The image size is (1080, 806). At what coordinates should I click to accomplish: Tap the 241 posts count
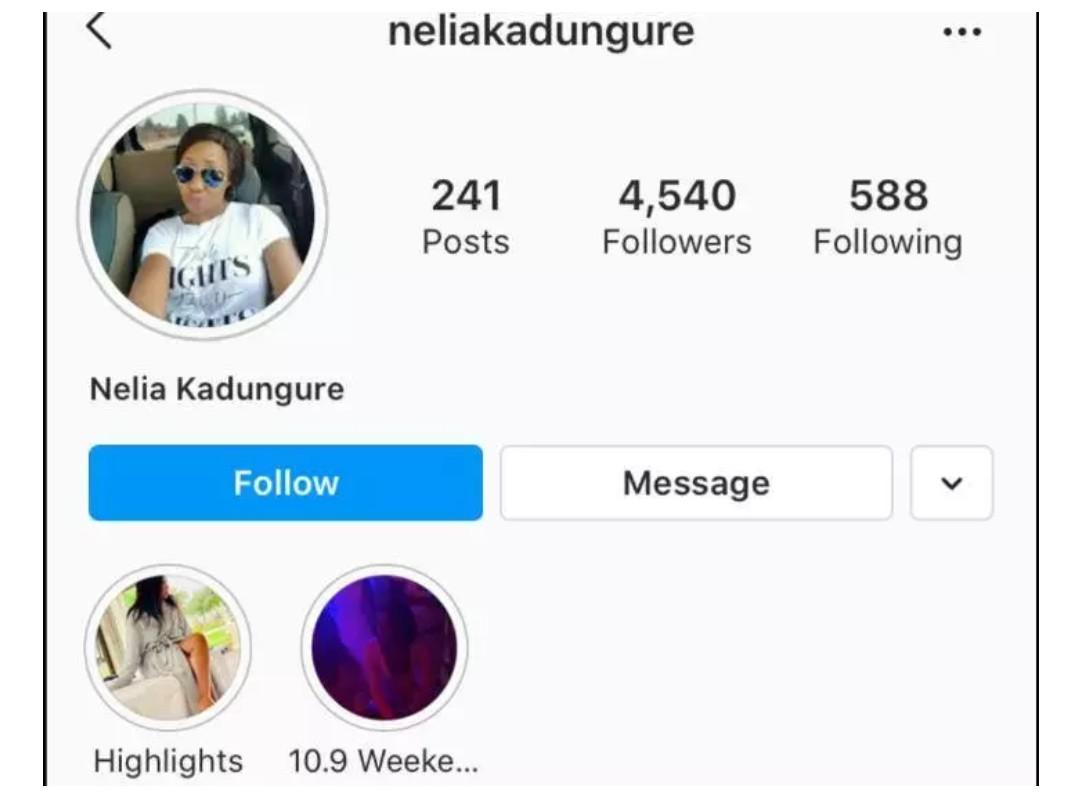click(466, 196)
